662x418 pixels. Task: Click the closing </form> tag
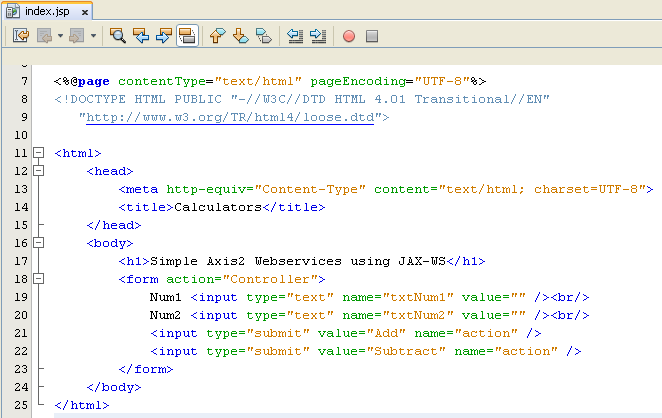[146, 369]
